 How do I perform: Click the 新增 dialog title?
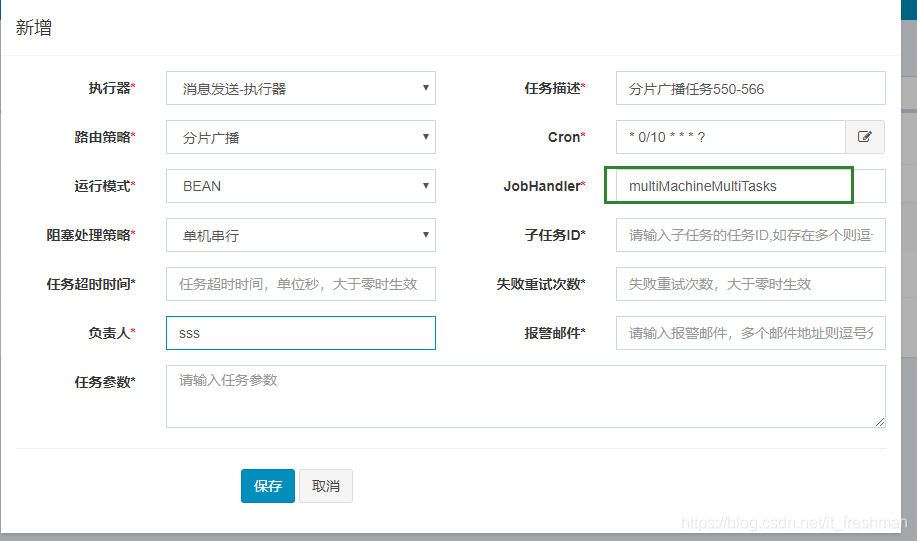coord(34,27)
